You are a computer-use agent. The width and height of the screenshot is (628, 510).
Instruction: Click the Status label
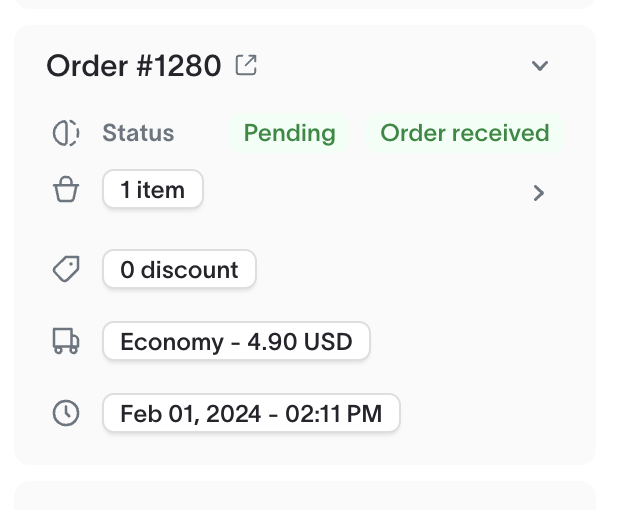click(x=138, y=133)
